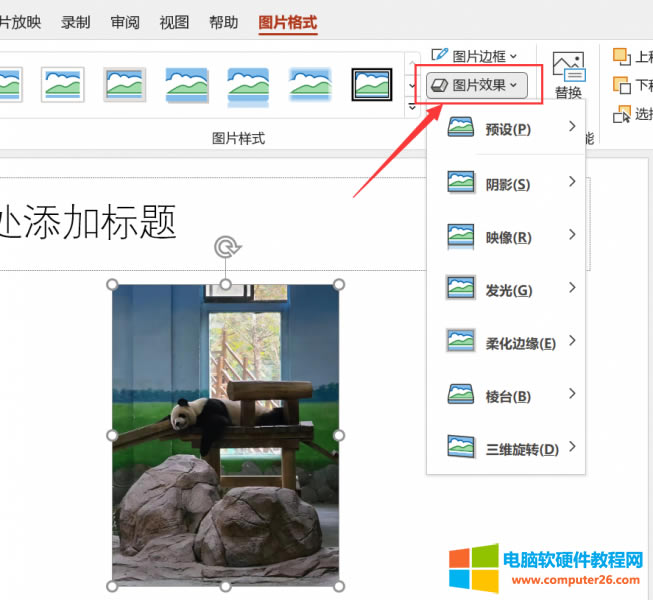Expand the 棱台 bevel submenu arrow
The width and height of the screenshot is (653, 600).
[x=571, y=394]
